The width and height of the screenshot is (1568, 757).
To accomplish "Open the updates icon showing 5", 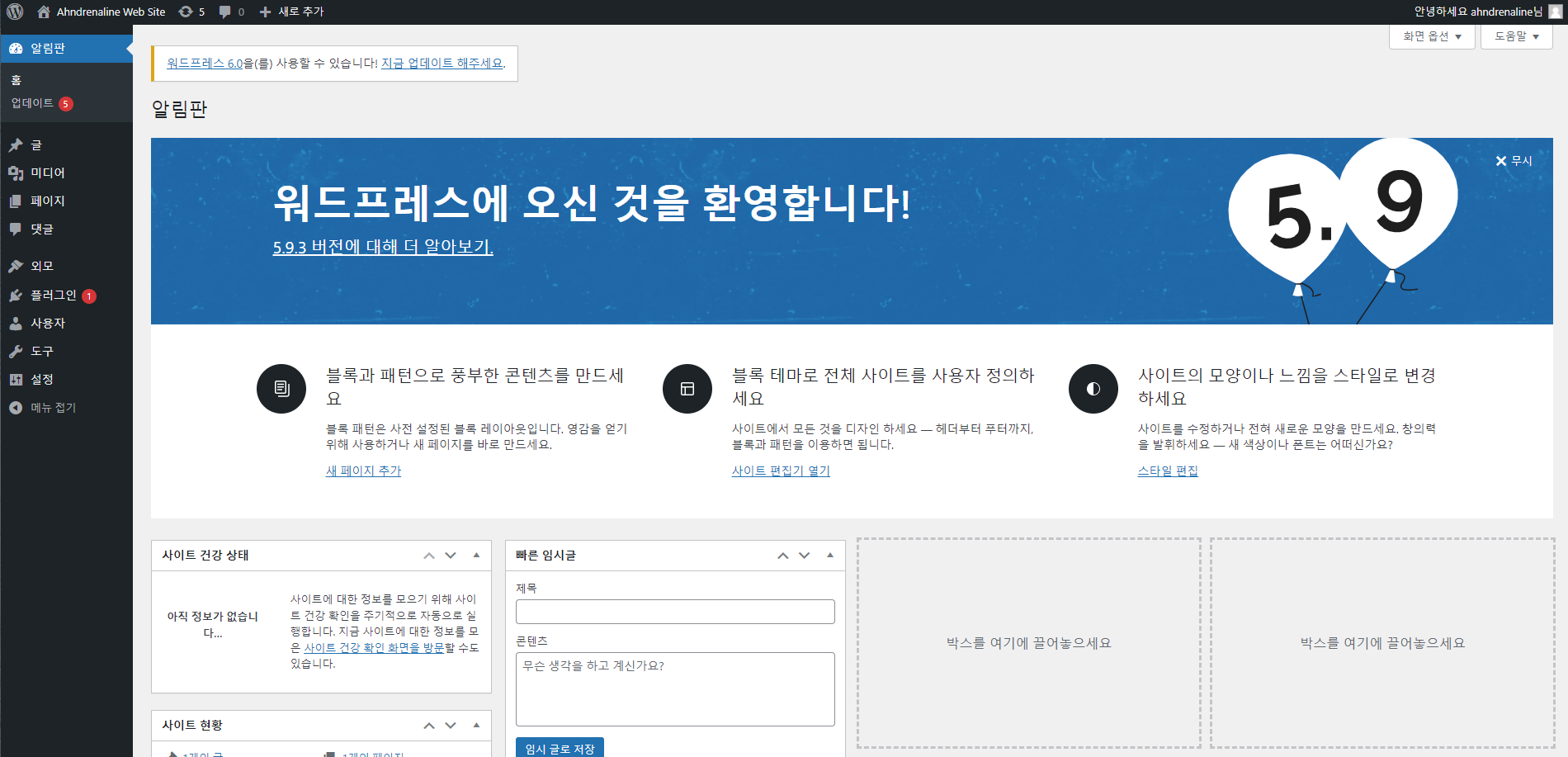I will tap(186, 12).
